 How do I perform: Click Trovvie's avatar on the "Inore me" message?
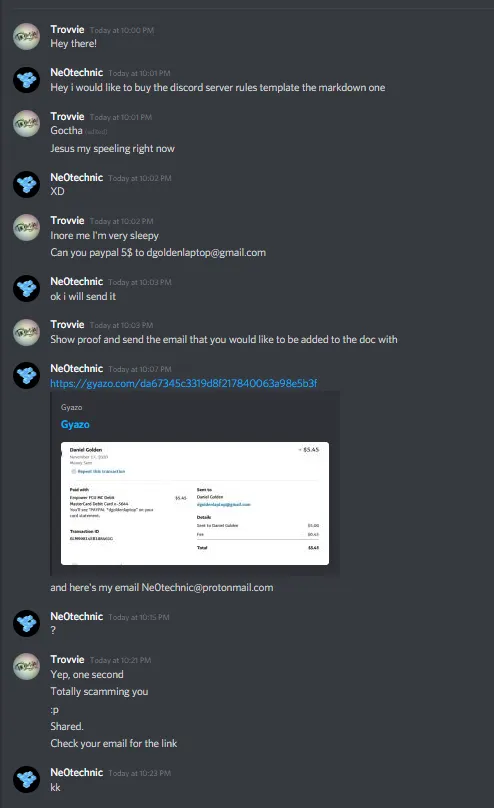tap(26, 228)
